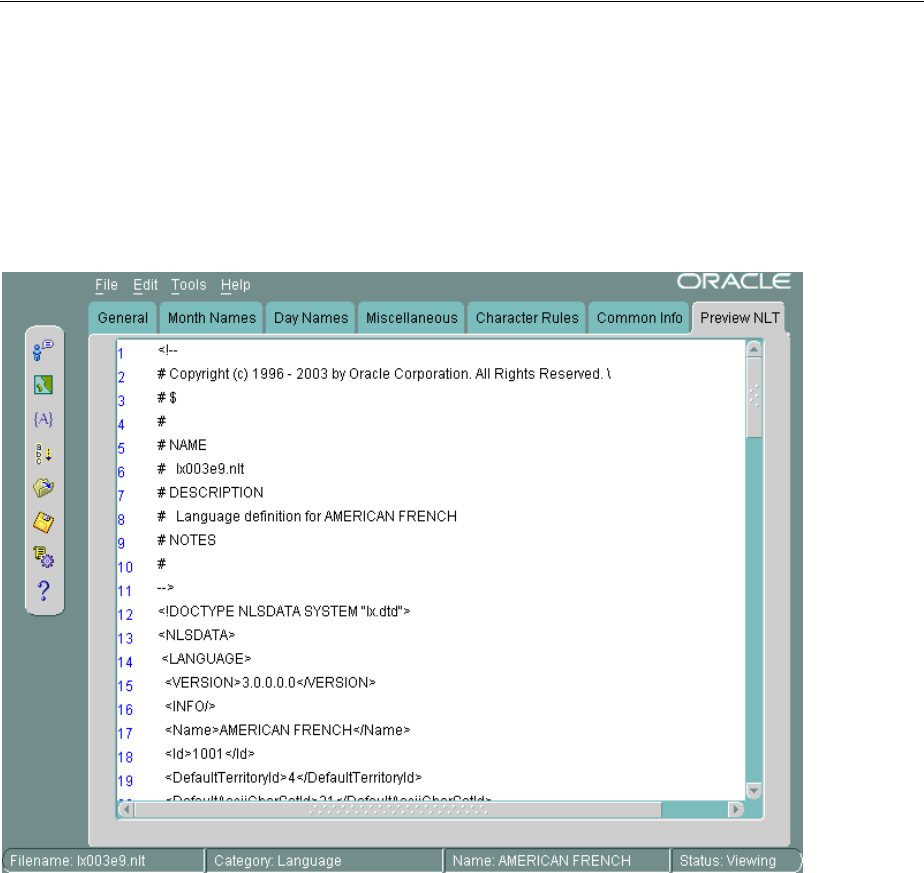Image resolution: width=924 pixels, height=873 pixels.
Task: Click the '<DefaultTerritoryId>4' line
Action: 293,778
